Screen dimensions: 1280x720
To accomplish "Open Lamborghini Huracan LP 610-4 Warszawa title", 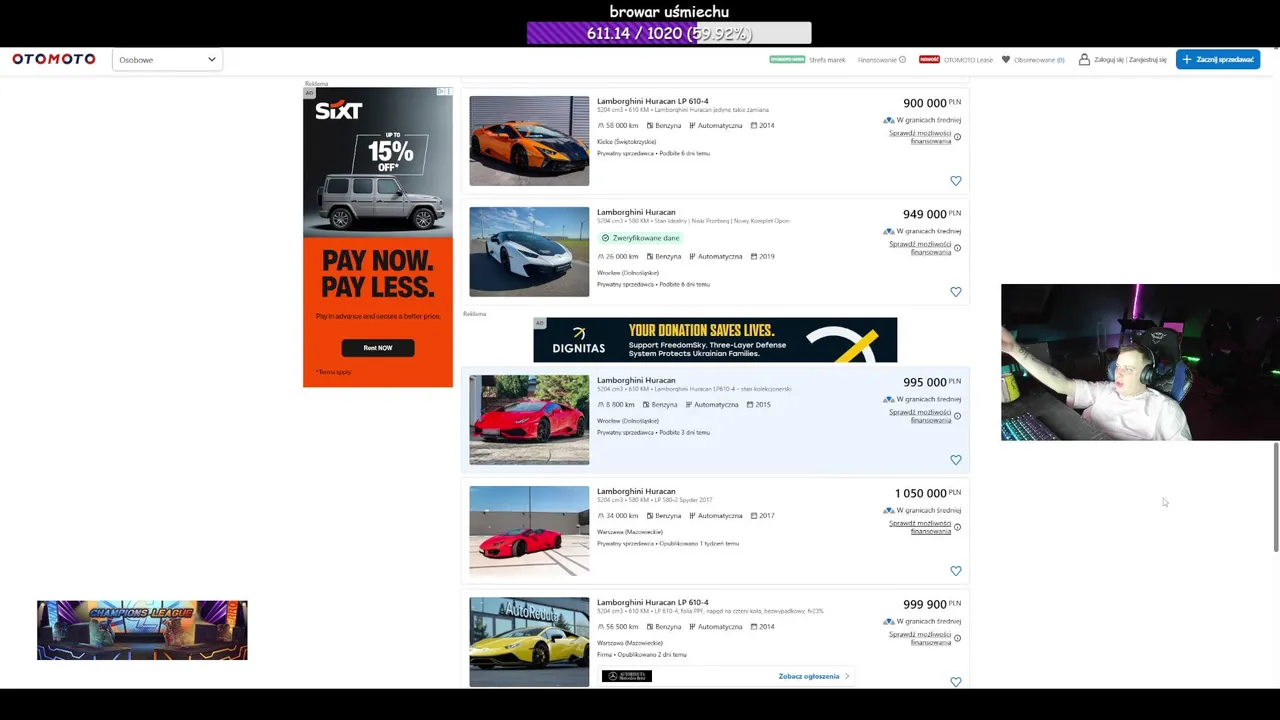I will pyautogui.click(x=652, y=602).
